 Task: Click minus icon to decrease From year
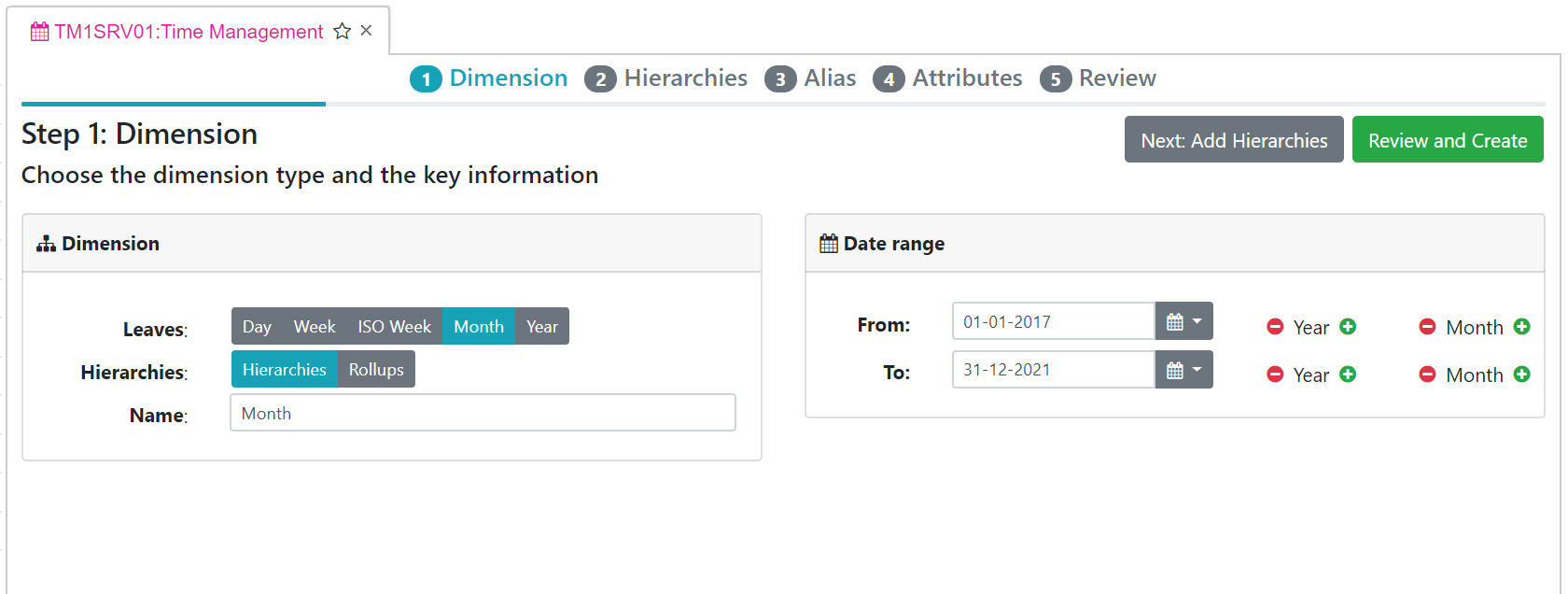click(1275, 327)
